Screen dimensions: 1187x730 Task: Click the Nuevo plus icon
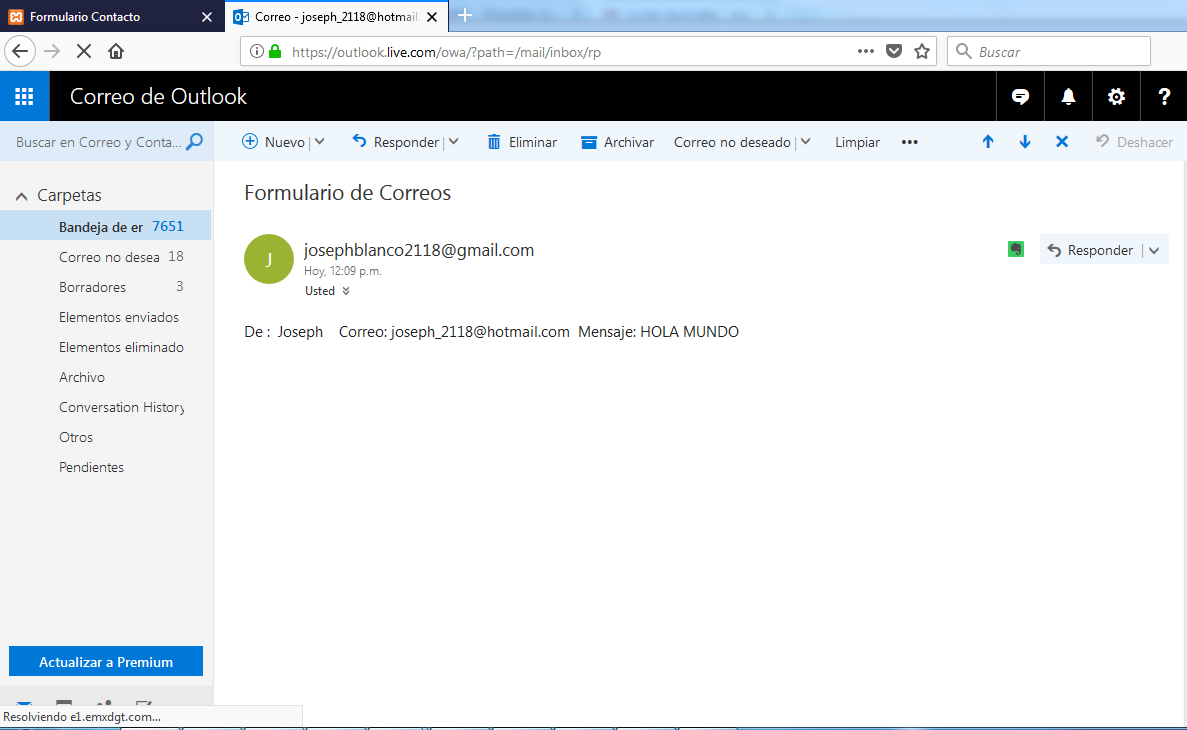pyautogui.click(x=250, y=142)
